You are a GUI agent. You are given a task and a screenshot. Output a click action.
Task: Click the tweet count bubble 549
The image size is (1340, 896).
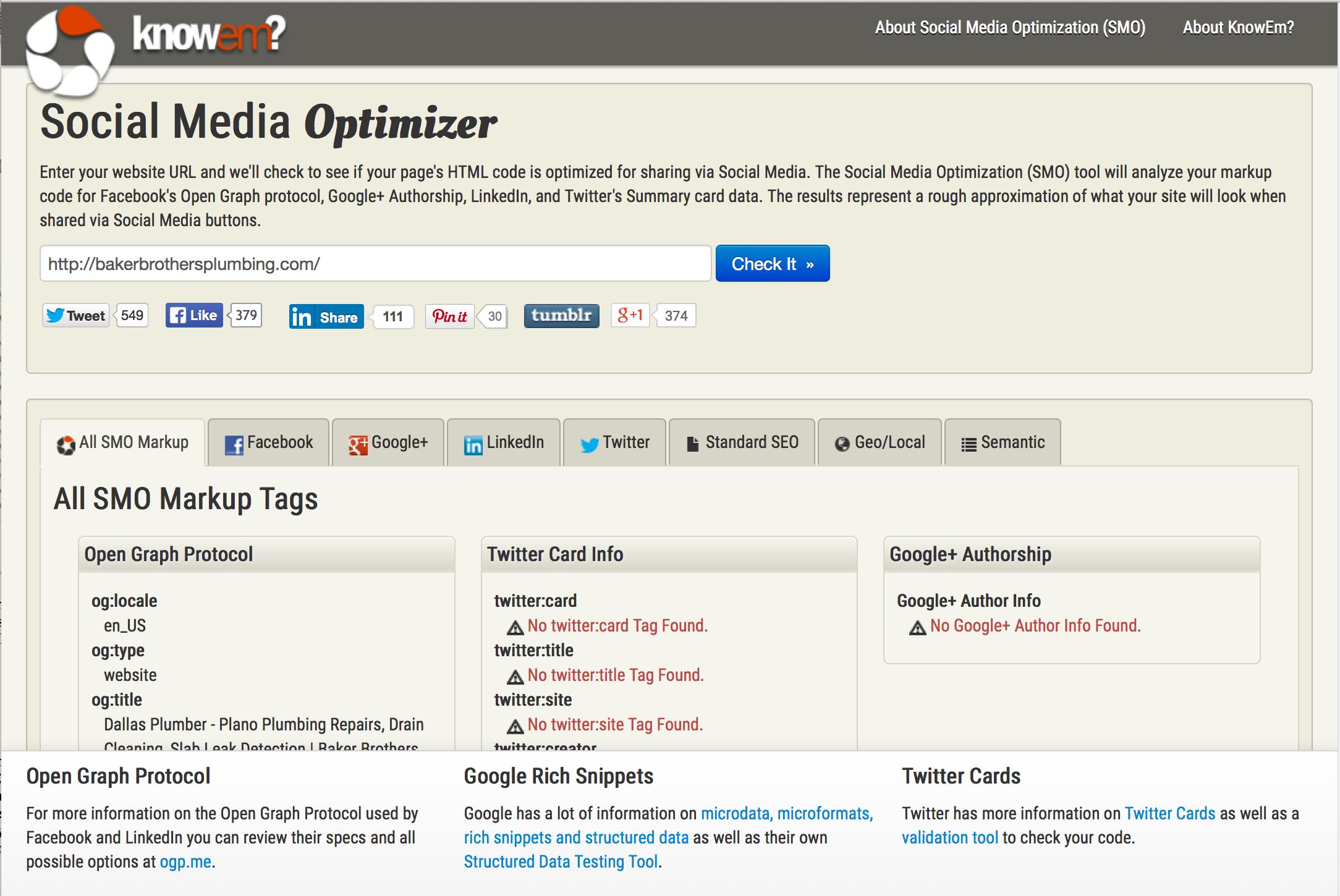(132, 315)
